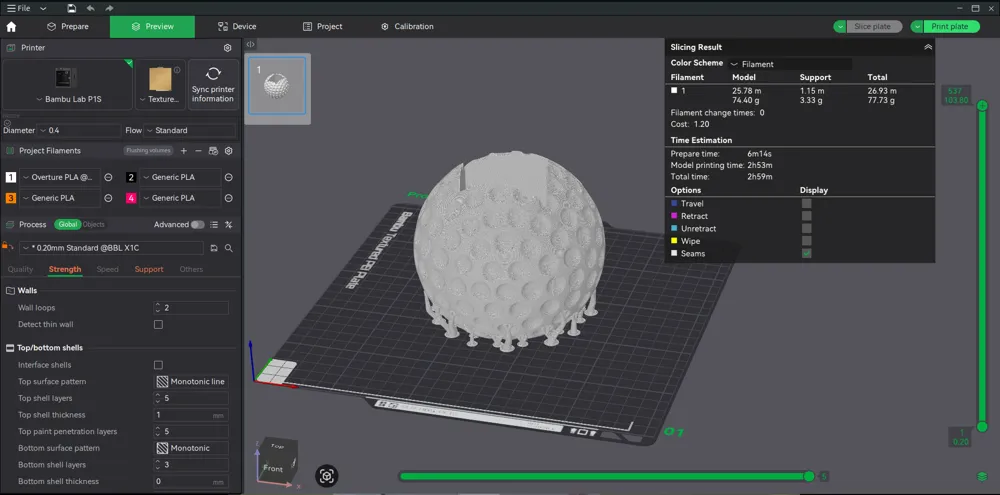Uncheck the Seams display checkbox
The width and height of the screenshot is (1000, 495).
pyautogui.click(x=807, y=253)
